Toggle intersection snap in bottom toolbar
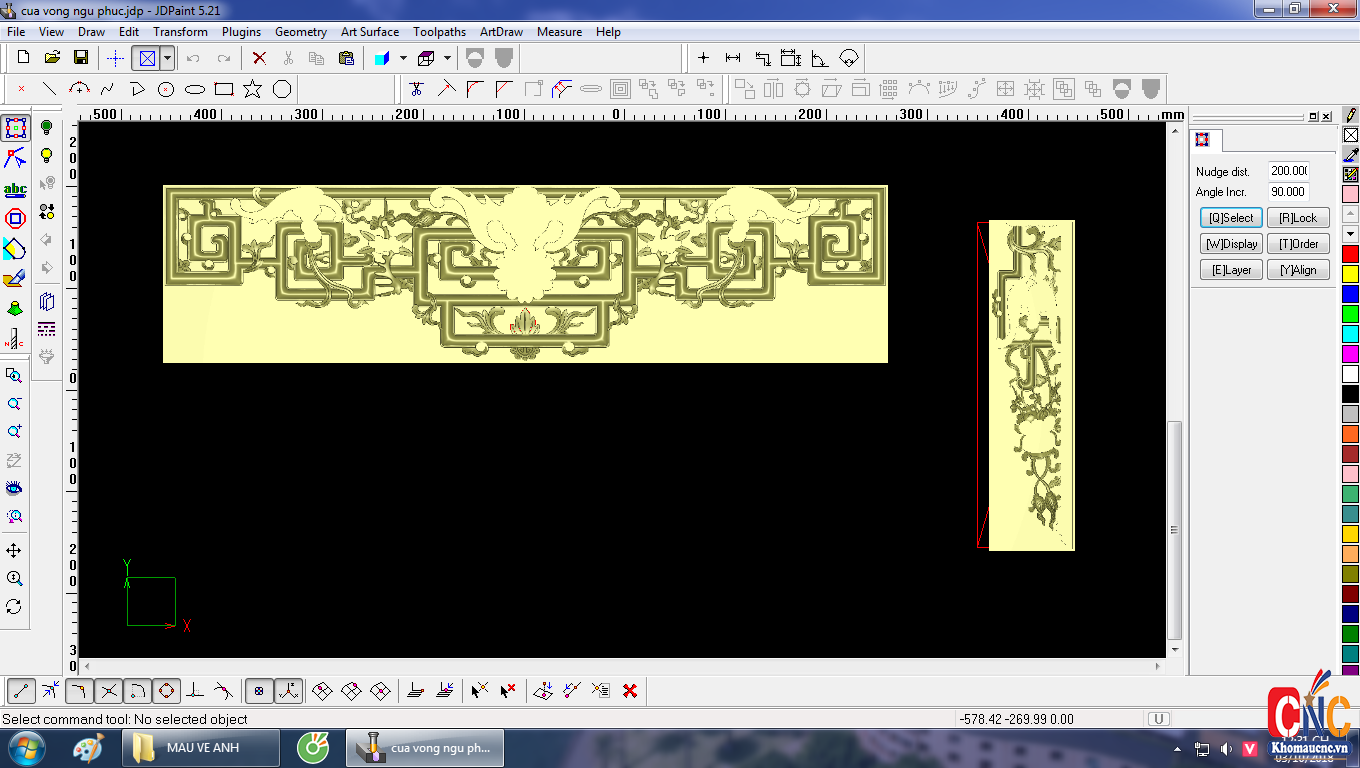The width and height of the screenshot is (1360, 768). coord(109,690)
